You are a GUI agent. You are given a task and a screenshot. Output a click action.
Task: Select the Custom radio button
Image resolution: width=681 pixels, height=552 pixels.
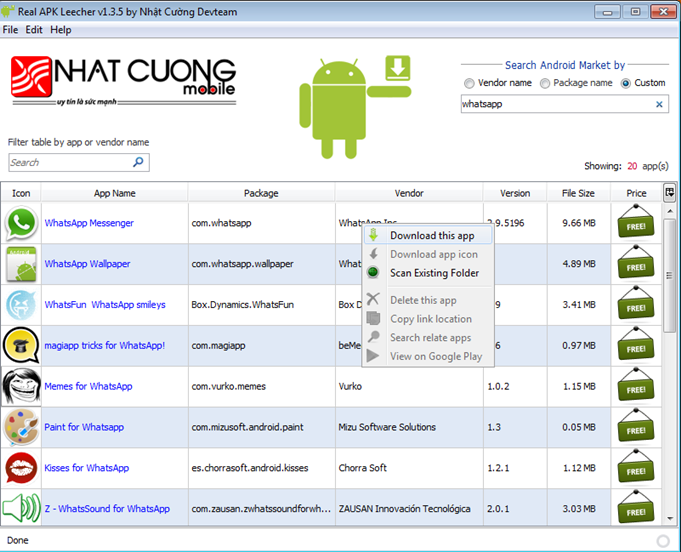tap(625, 83)
